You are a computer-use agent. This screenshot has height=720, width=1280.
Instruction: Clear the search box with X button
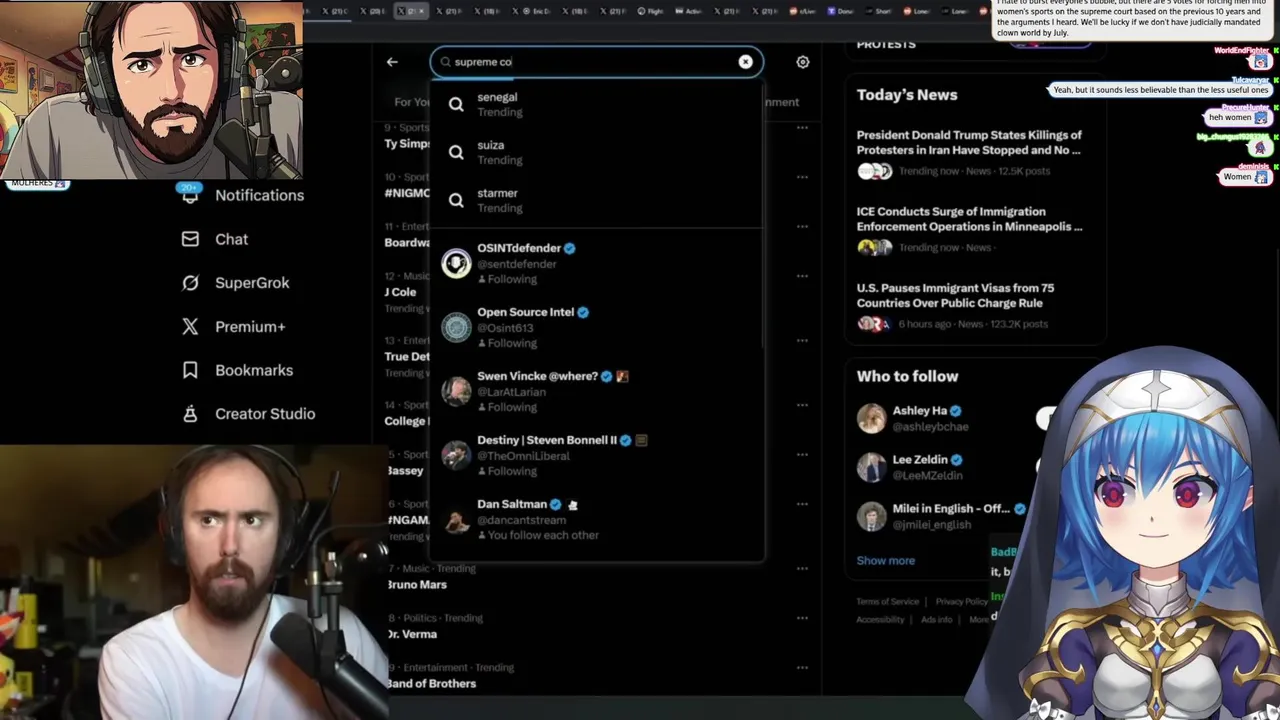[745, 62]
